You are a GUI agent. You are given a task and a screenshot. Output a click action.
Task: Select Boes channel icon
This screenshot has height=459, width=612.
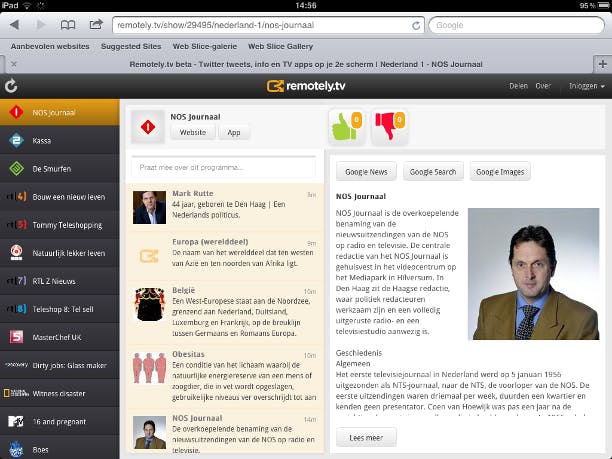point(16,449)
